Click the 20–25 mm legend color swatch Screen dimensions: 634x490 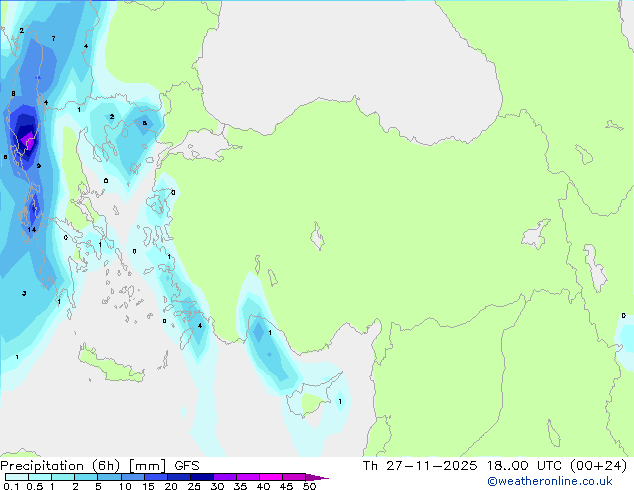[179, 477]
